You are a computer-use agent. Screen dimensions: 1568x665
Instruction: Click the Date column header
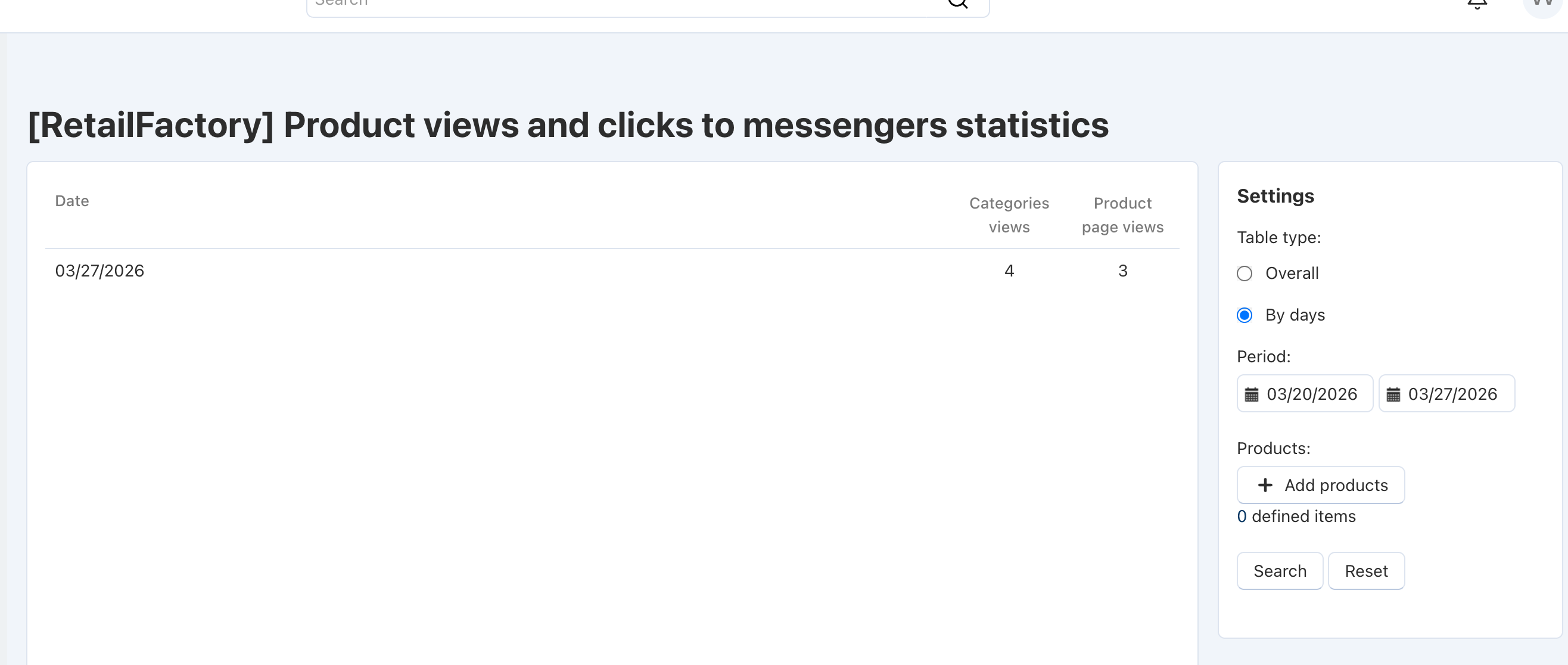(x=72, y=201)
